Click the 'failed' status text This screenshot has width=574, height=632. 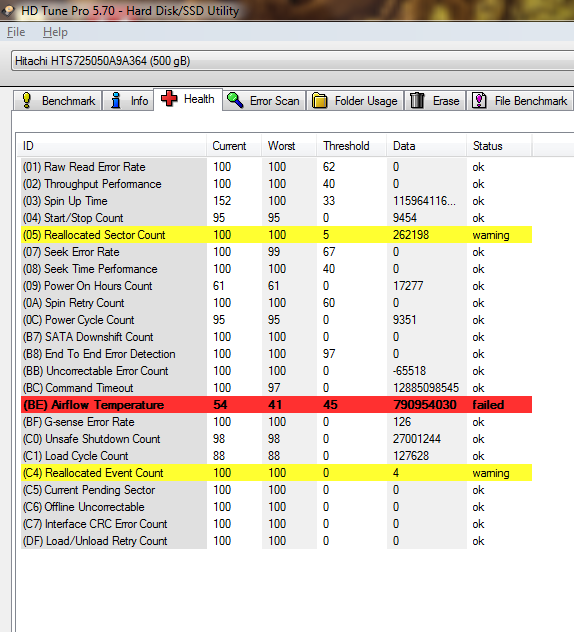(488, 405)
